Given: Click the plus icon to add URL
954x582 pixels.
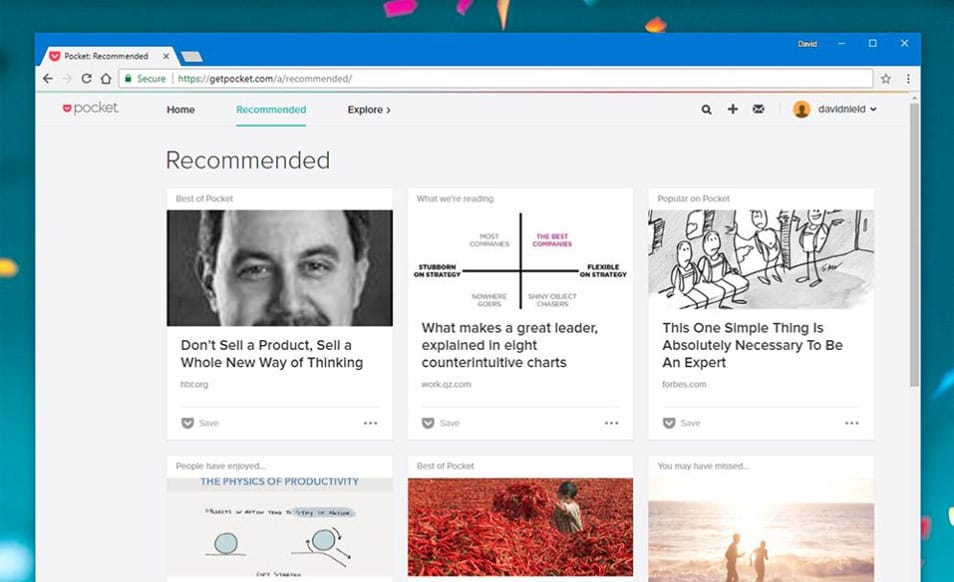Looking at the screenshot, I should 732,109.
